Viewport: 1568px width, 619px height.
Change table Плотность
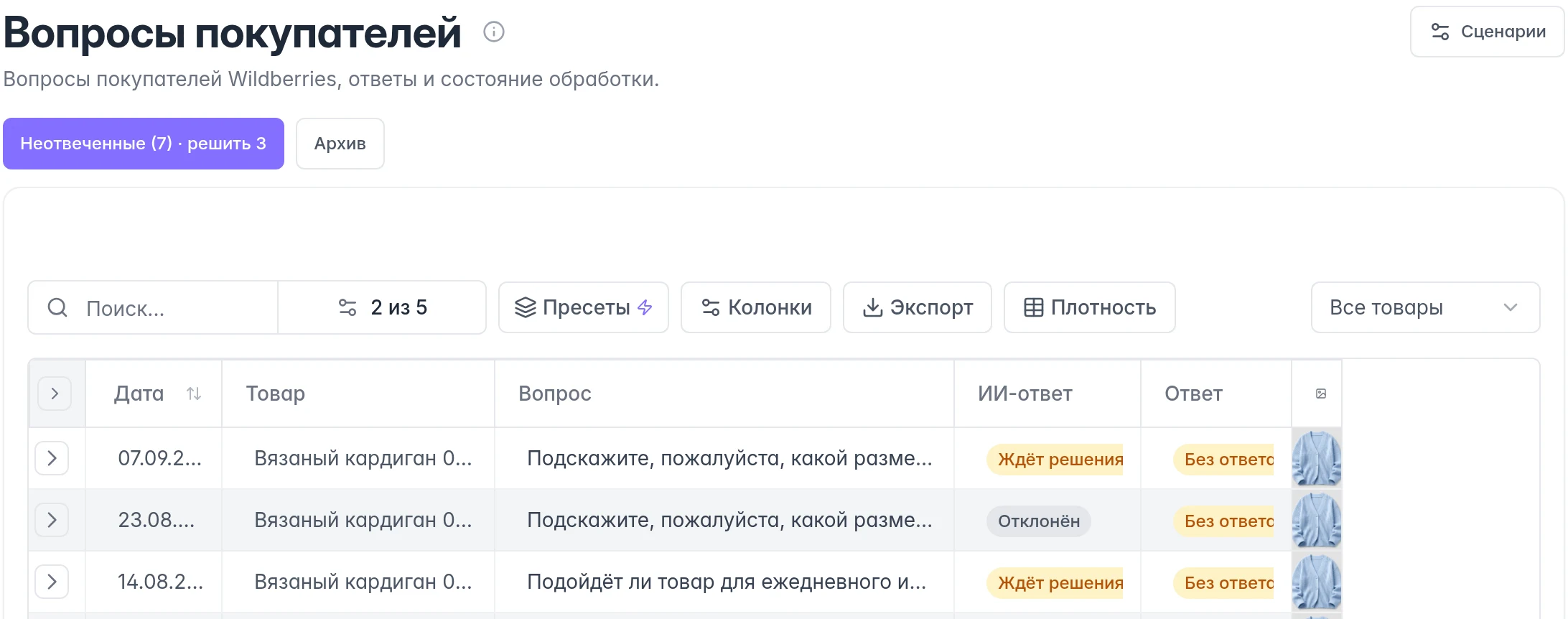coord(1090,307)
